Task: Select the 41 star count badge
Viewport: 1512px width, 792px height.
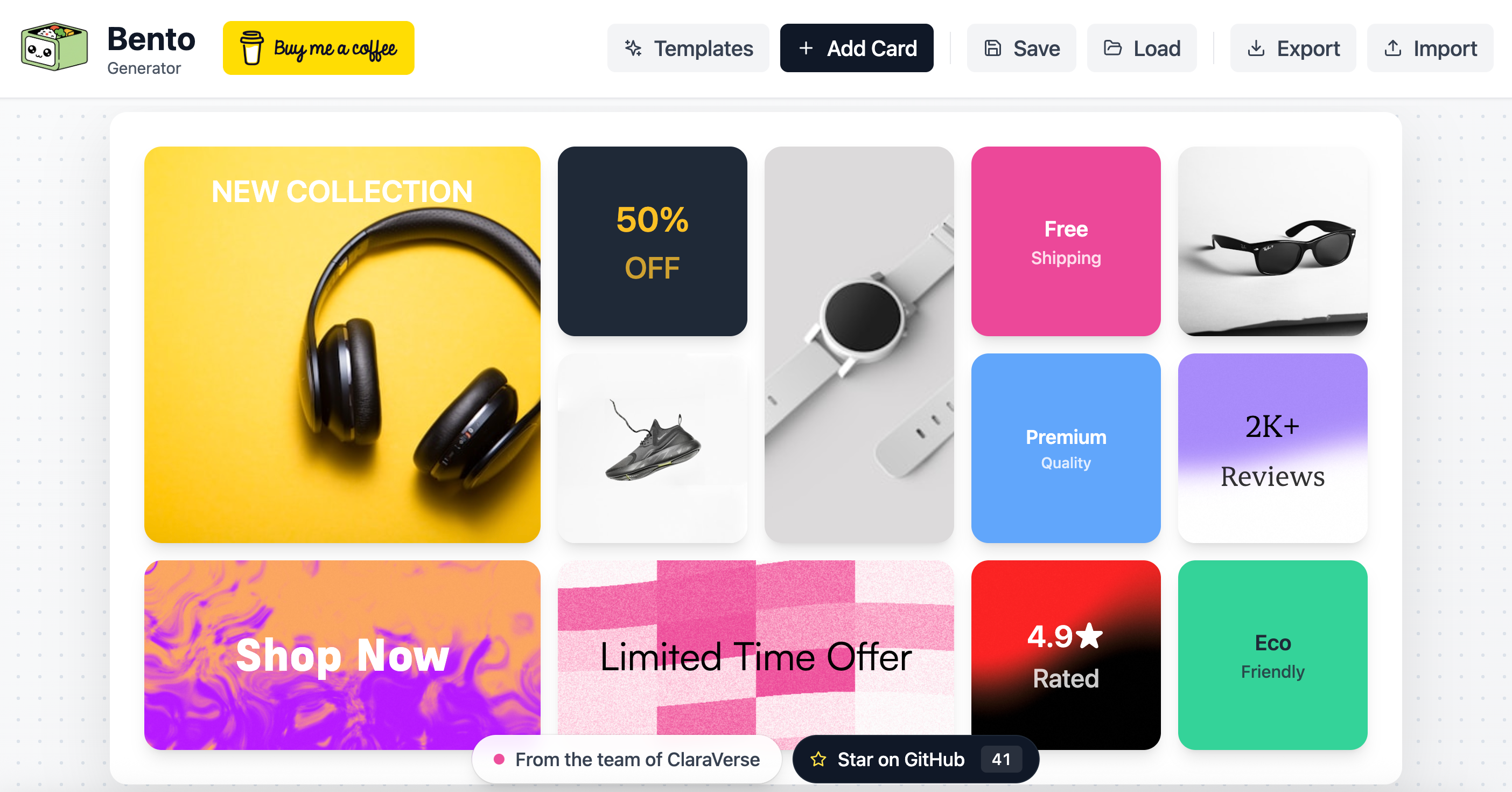Action: 1001,759
